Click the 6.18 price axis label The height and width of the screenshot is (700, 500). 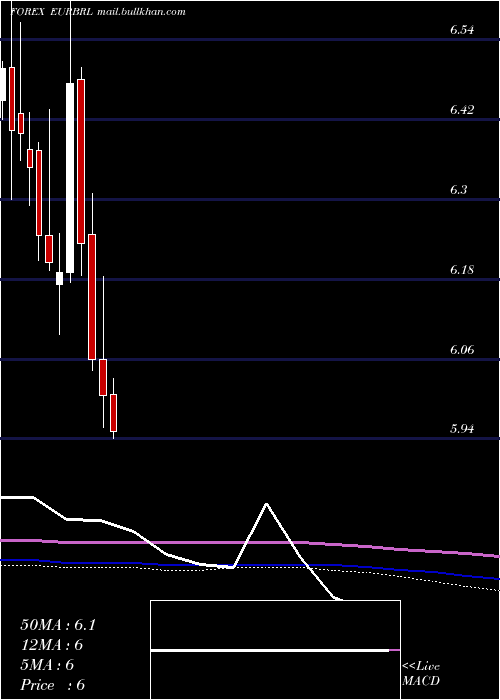coord(462,270)
